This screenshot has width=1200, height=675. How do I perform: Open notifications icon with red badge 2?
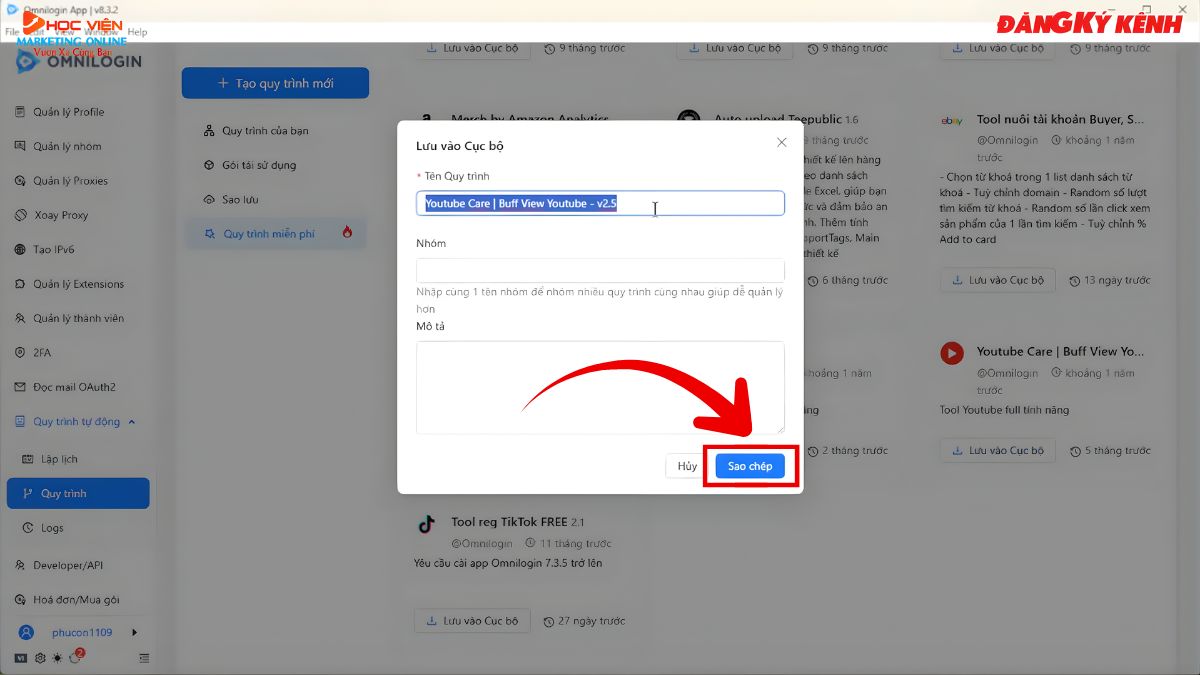tap(75, 657)
